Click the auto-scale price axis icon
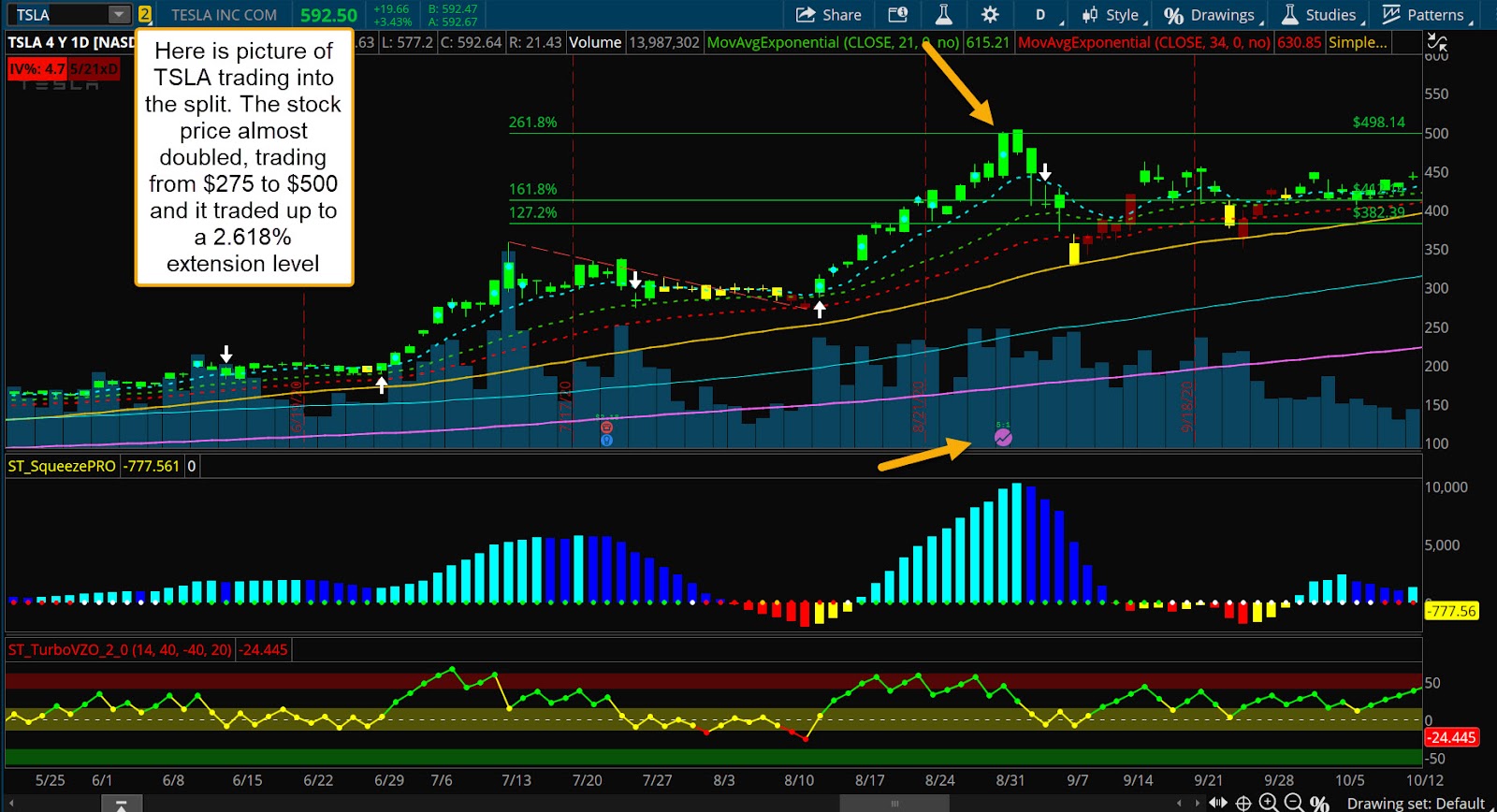1497x812 pixels. [x=1437, y=42]
